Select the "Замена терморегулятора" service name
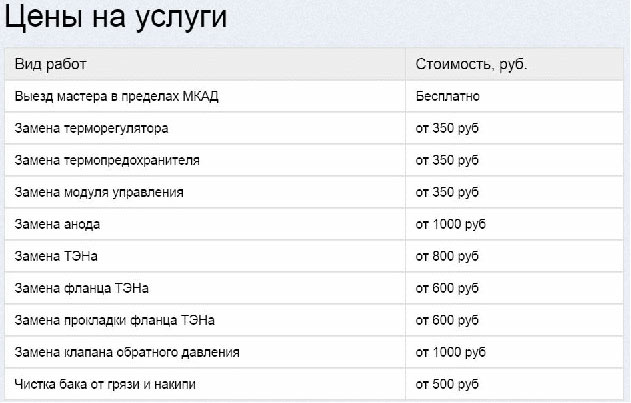 coord(91,129)
